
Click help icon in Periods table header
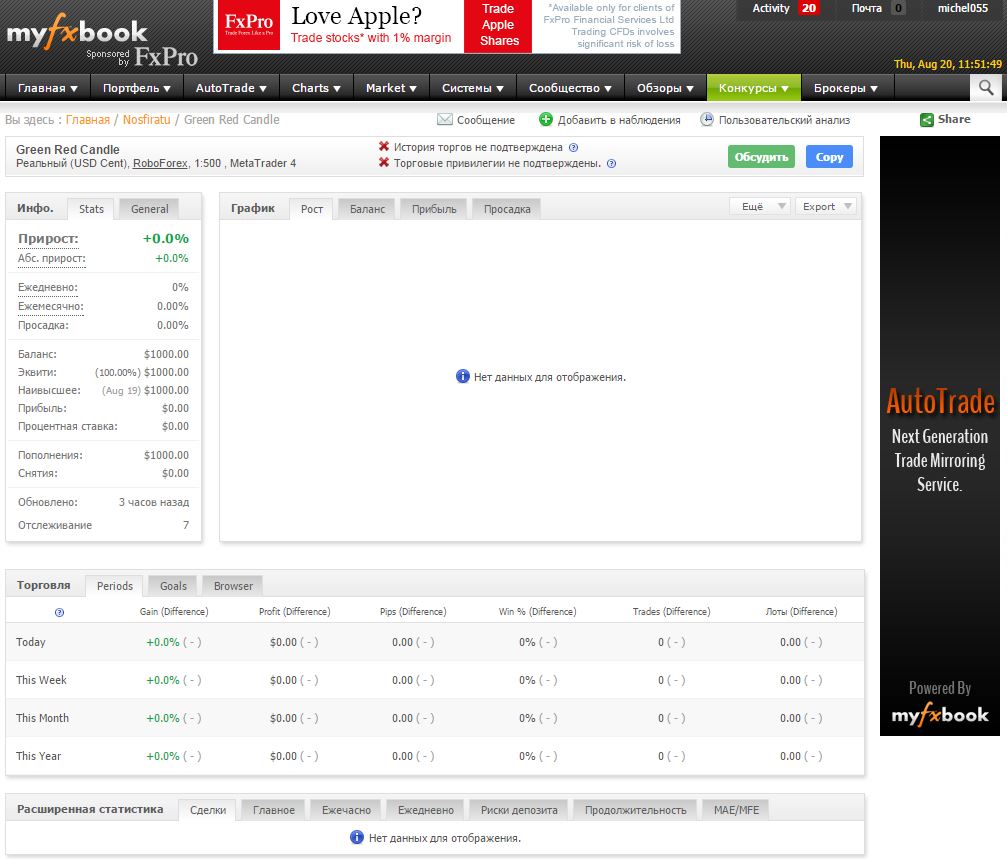(60, 612)
